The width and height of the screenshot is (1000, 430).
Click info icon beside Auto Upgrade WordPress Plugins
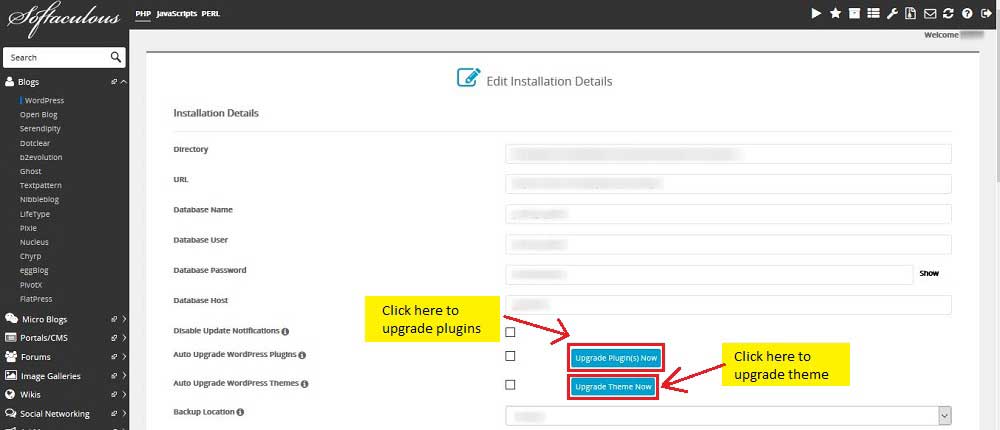point(302,355)
